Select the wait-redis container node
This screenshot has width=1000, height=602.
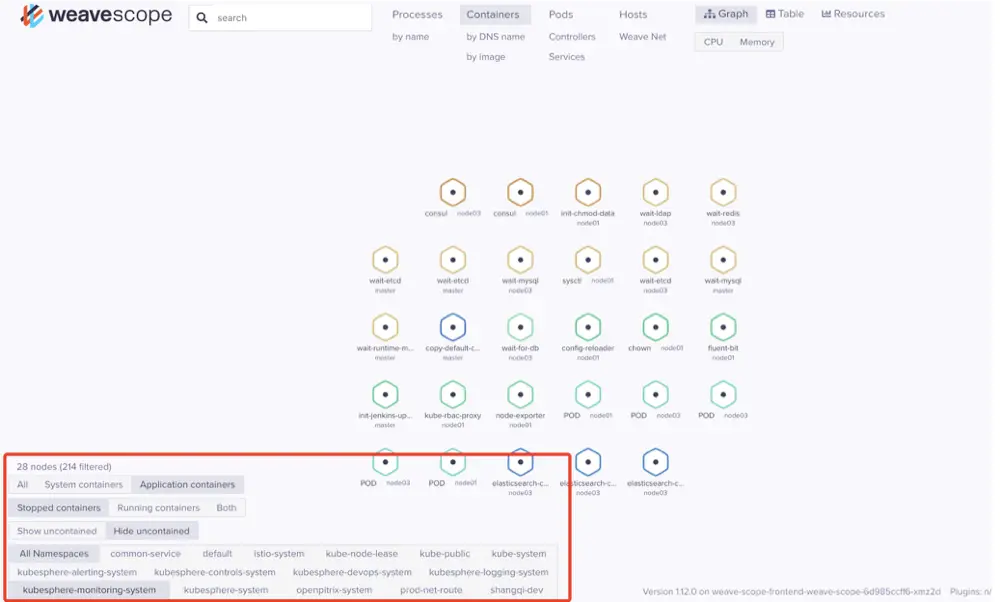[x=723, y=192]
